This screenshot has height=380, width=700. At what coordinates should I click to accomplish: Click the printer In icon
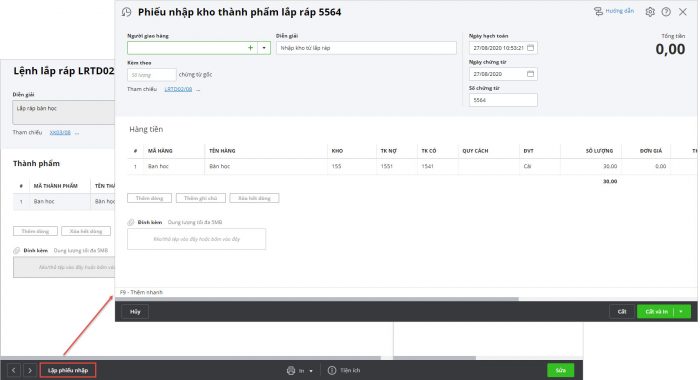pos(291,370)
